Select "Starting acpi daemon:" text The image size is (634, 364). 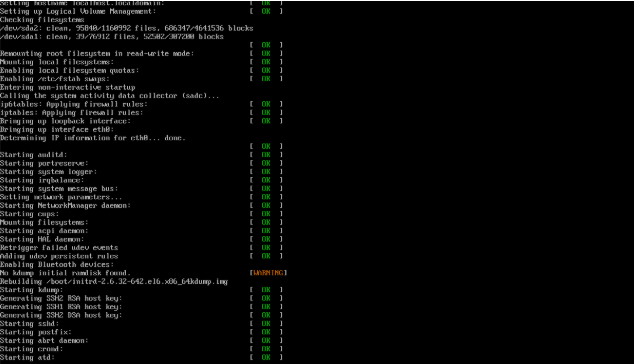pos(44,231)
